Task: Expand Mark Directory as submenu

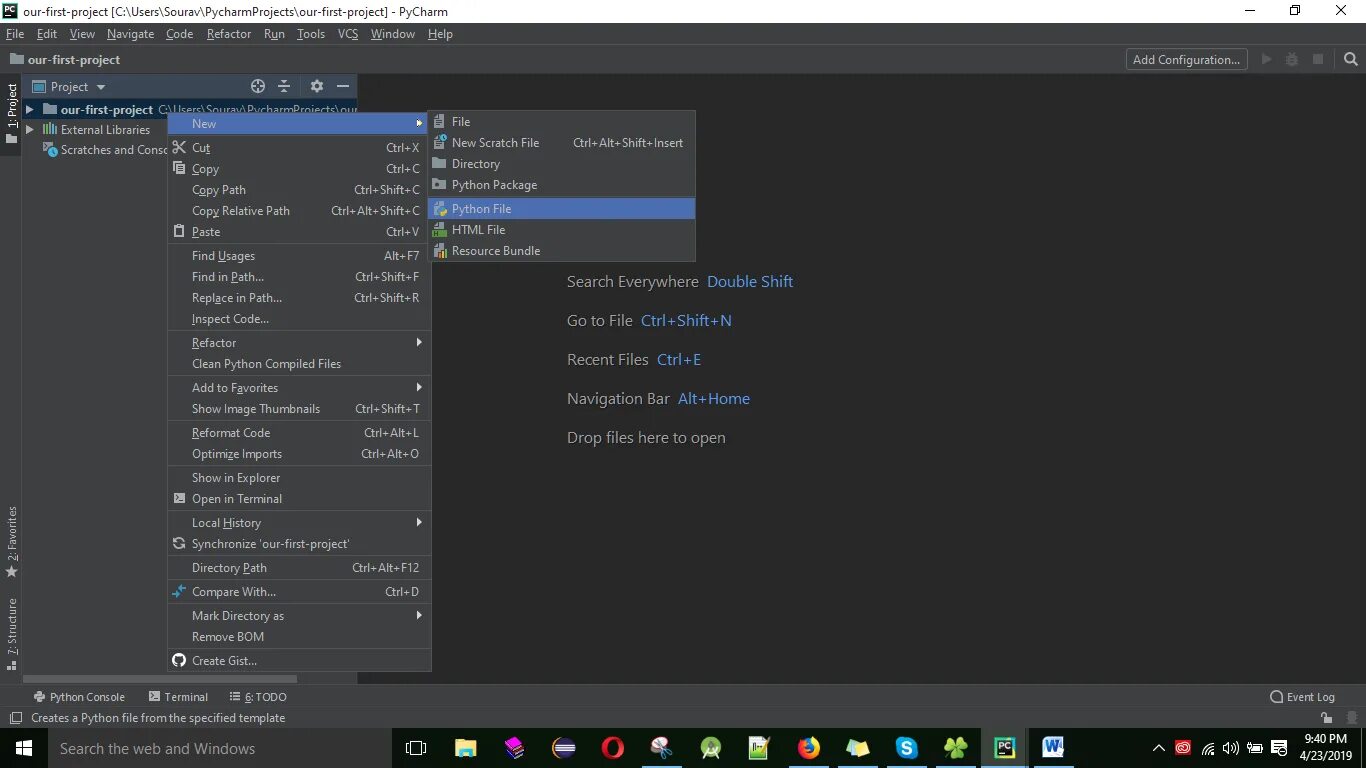Action: 419,615
